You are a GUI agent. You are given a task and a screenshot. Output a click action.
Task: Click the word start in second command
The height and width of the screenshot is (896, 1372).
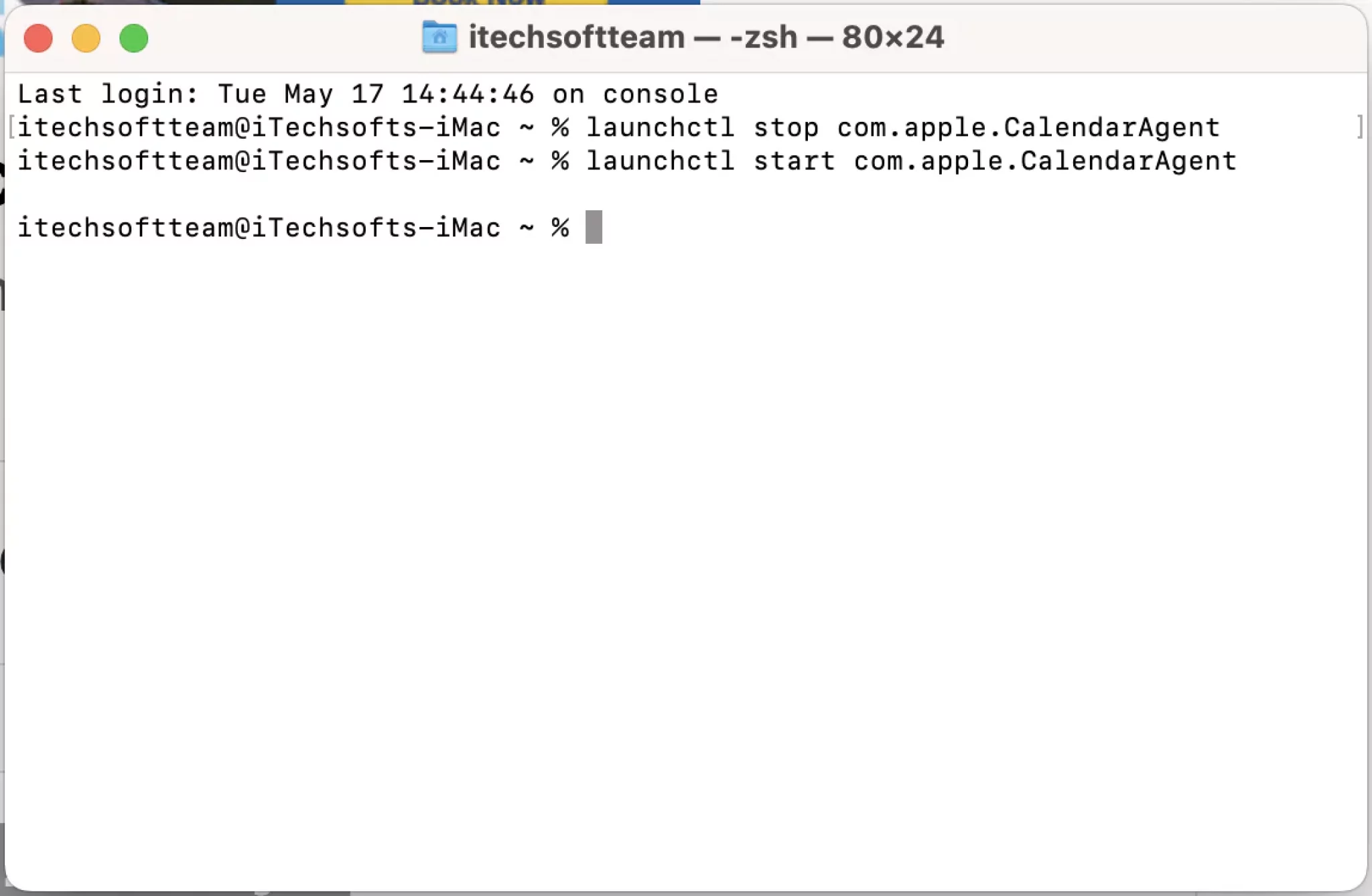[794, 161]
